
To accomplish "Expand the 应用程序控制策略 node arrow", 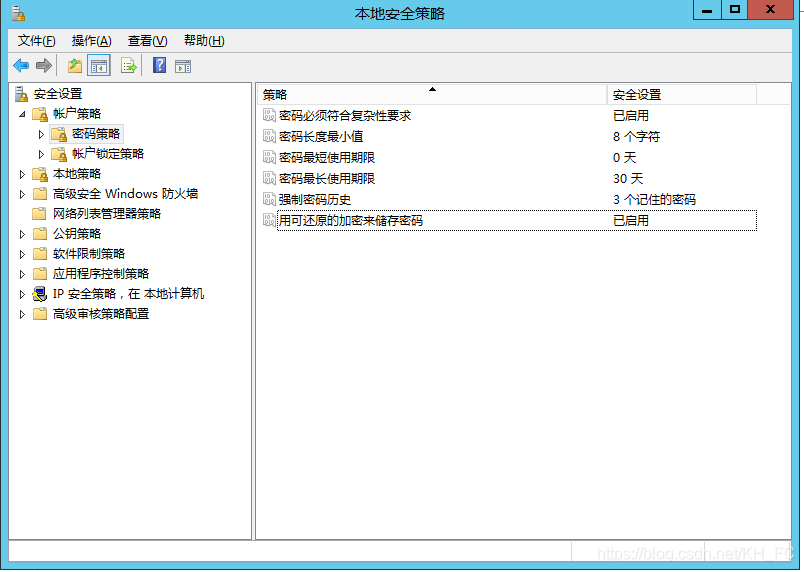I will [x=22, y=274].
